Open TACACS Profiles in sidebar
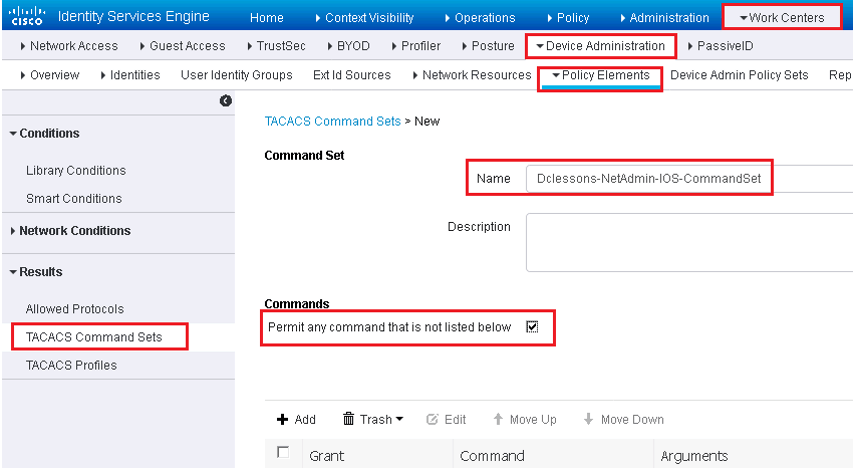Image resolution: width=854 pixels, height=468 pixels. point(71,365)
